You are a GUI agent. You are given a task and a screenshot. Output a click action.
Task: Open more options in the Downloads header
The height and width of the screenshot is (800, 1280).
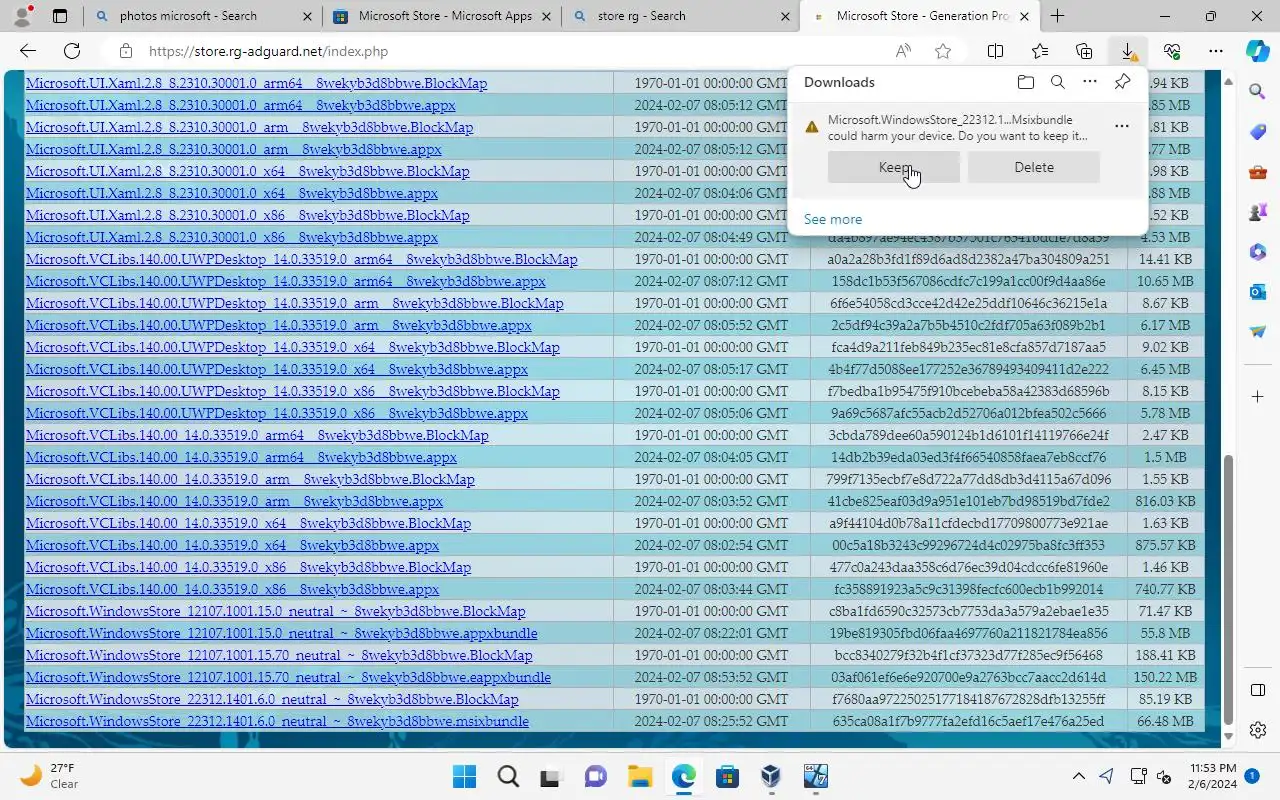(x=1090, y=82)
